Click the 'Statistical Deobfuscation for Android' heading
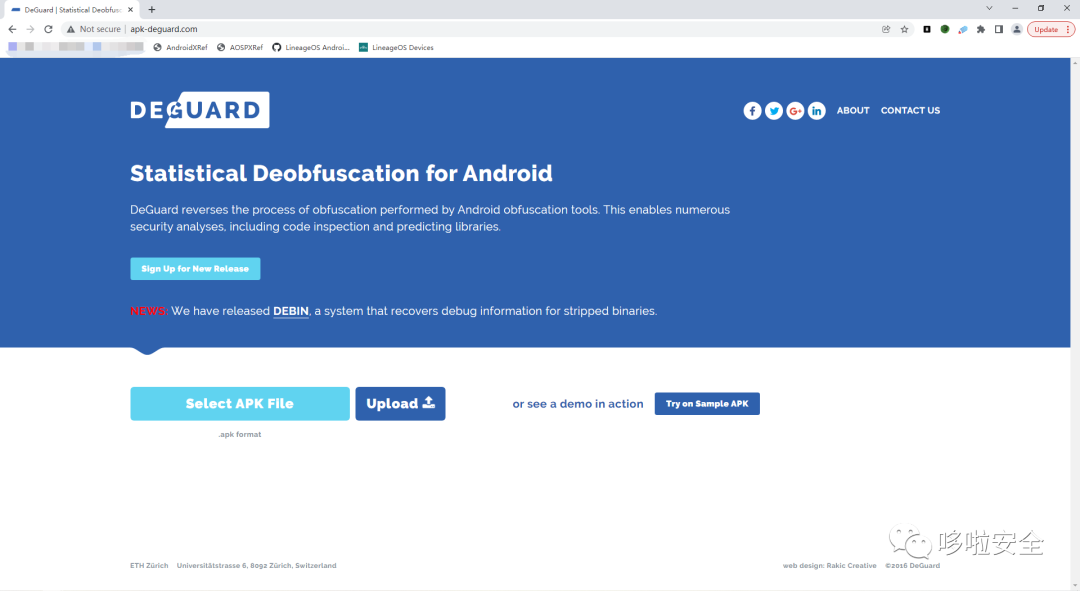 [341, 173]
